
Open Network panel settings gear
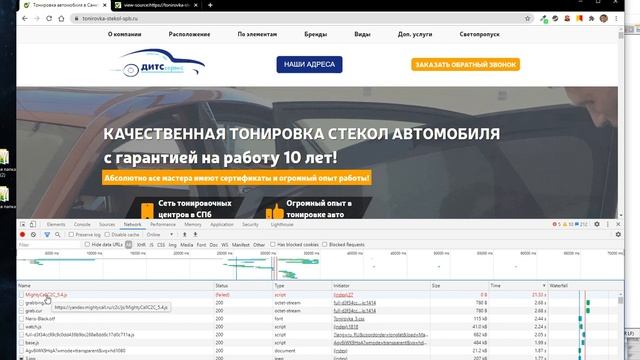(618, 235)
